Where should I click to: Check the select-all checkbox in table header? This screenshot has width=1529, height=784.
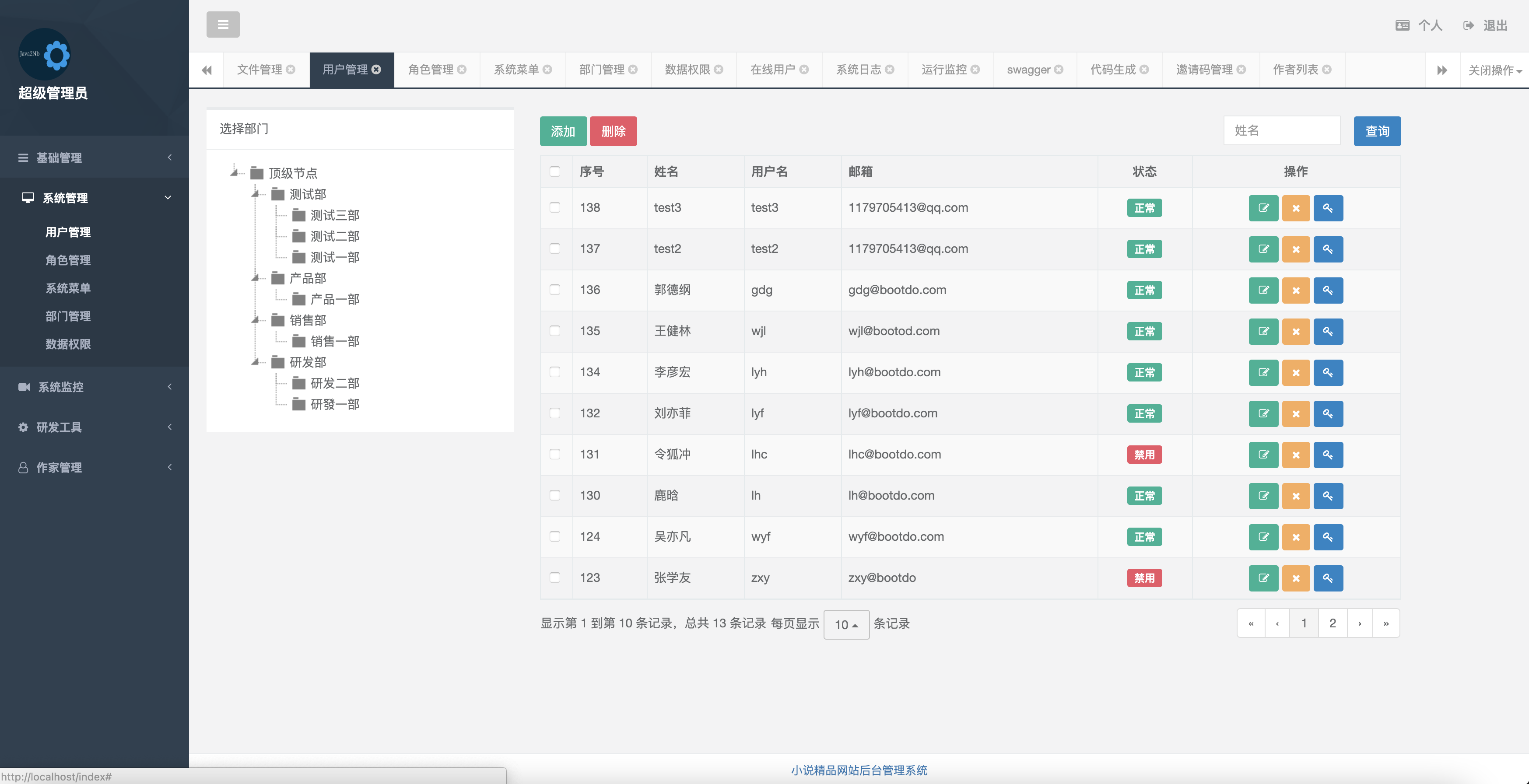tap(554, 171)
